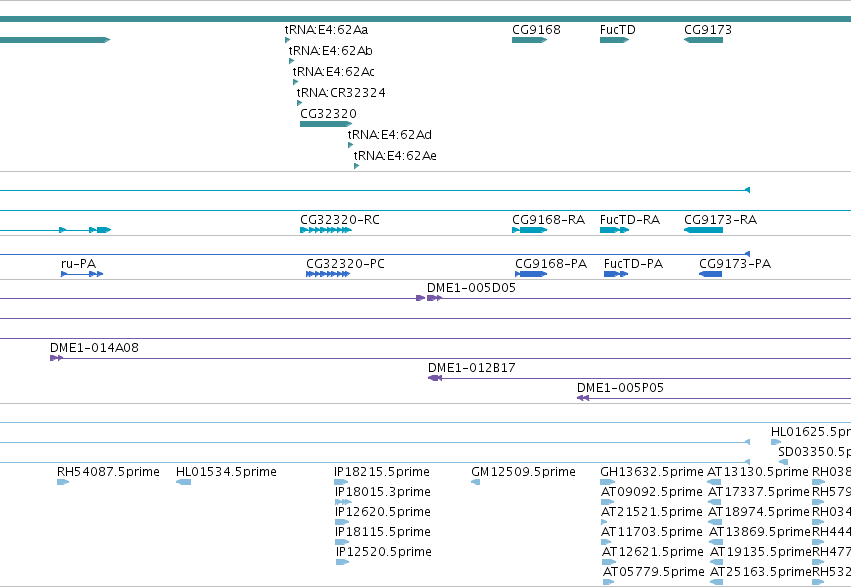Select tRNA:E4:62Aa label
Screen dimensions: 851x587
pyautogui.click(x=326, y=30)
